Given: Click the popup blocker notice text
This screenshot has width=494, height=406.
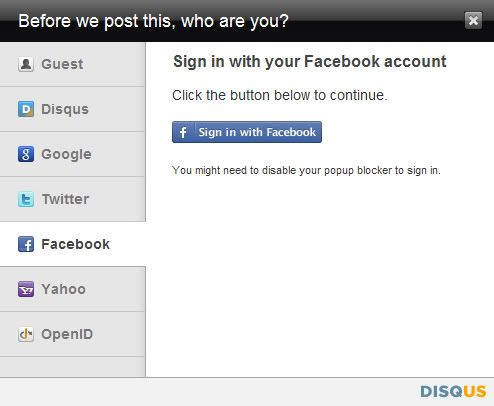Looking at the screenshot, I should pos(306,170).
